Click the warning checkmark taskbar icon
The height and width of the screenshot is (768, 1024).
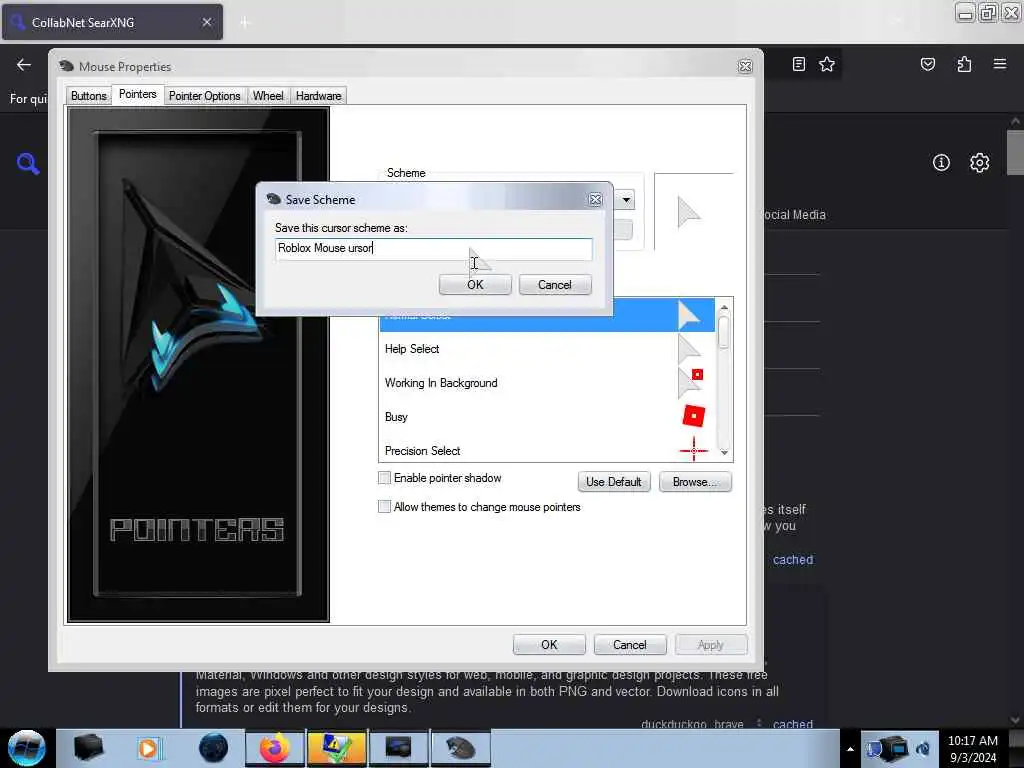[x=336, y=748]
